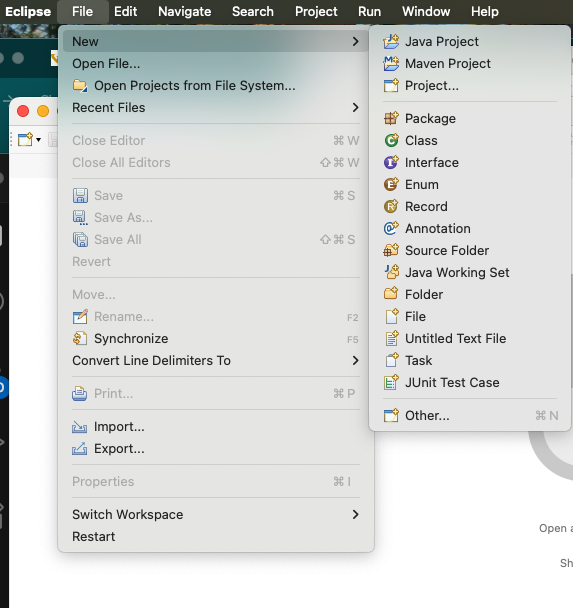Choose the JUnit Test Case icon
This screenshot has height=608, width=573.
[391, 383]
